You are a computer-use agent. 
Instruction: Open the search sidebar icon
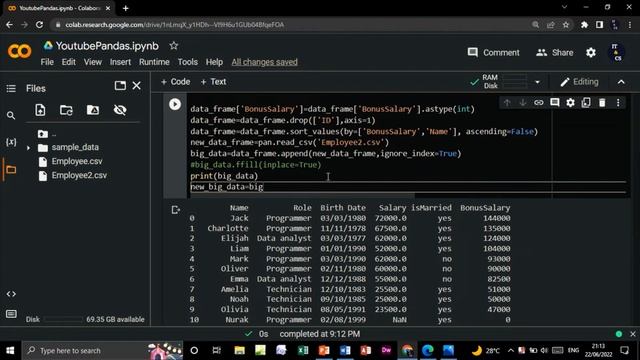click(11, 116)
